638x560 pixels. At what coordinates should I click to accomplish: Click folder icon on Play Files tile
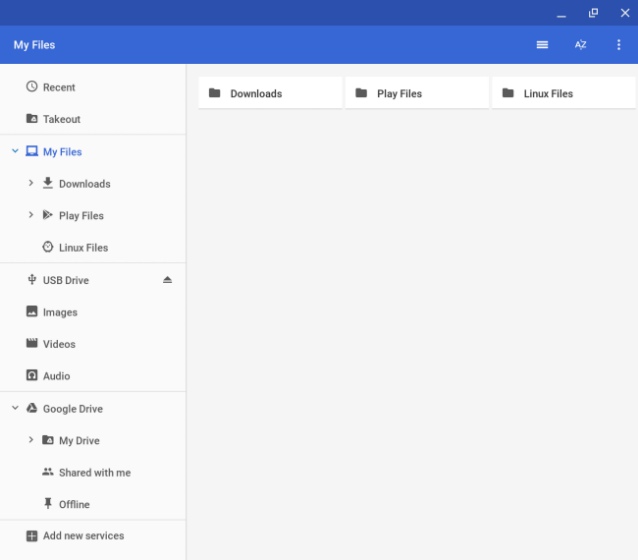click(x=361, y=93)
